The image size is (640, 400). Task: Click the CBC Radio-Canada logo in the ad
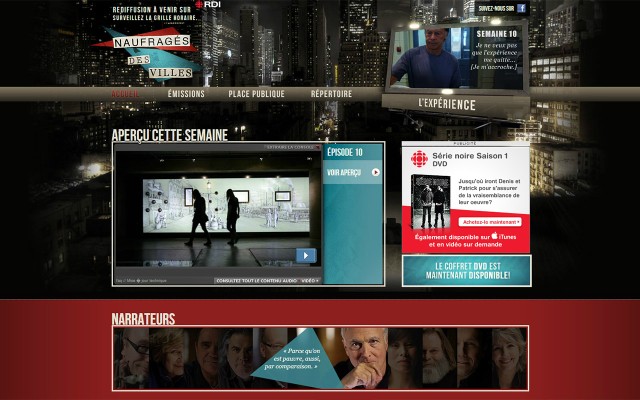tap(416, 158)
